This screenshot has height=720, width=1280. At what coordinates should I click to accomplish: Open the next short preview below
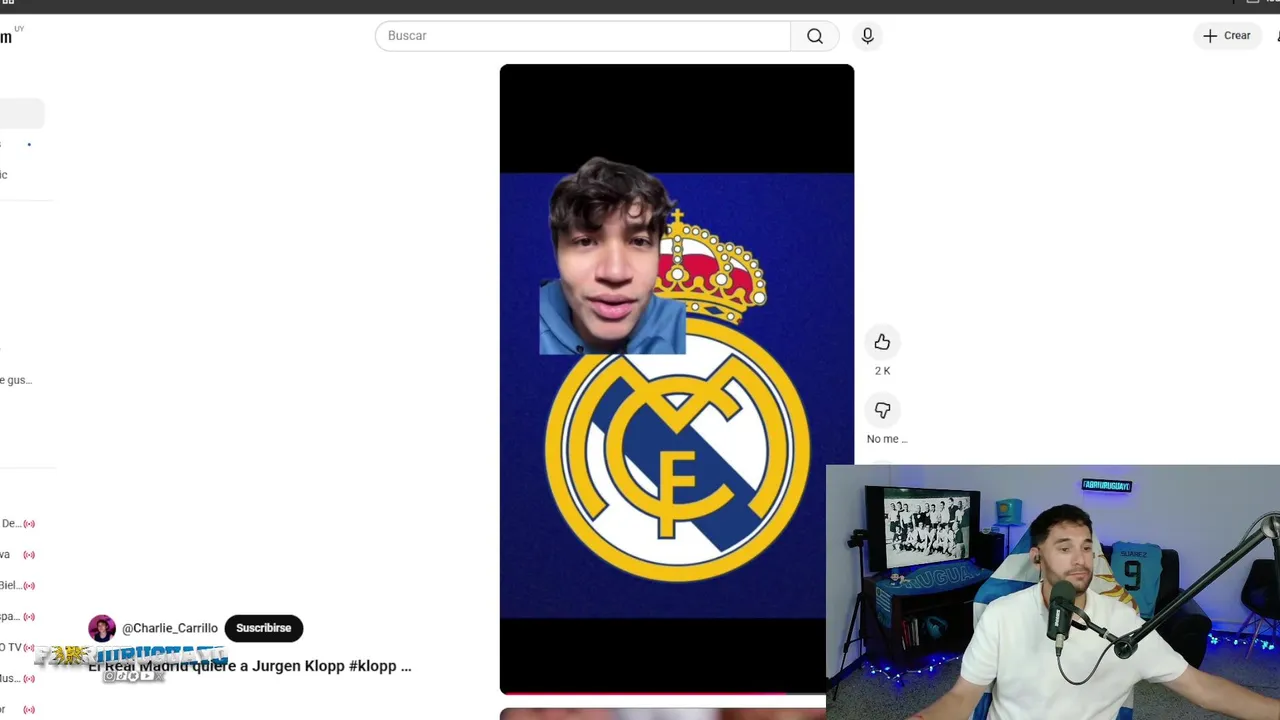tap(663, 714)
